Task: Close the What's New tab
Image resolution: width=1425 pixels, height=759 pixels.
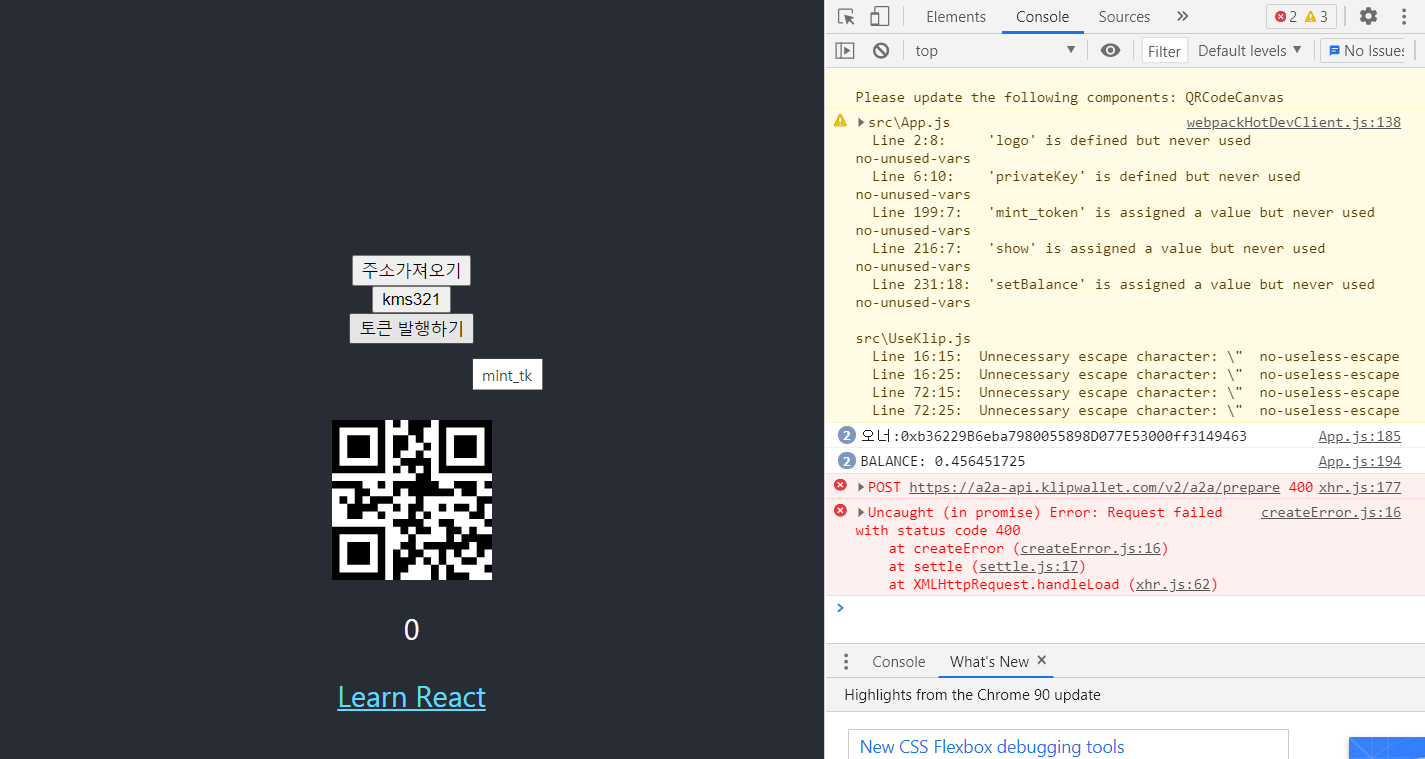Action: (1041, 661)
